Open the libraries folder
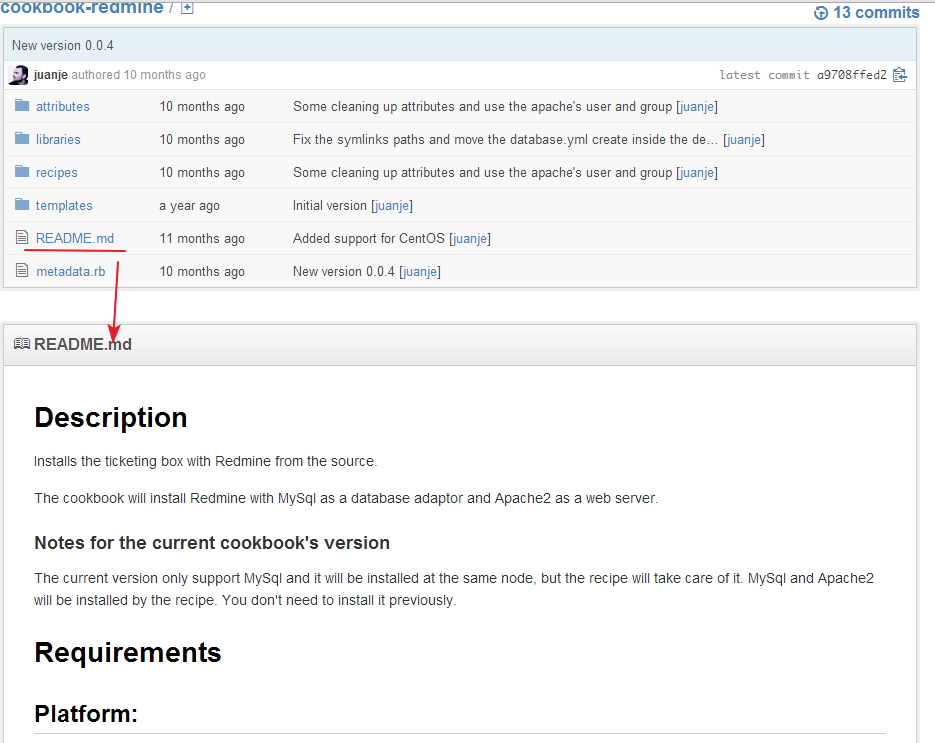The image size is (935, 743). [58, 140]
